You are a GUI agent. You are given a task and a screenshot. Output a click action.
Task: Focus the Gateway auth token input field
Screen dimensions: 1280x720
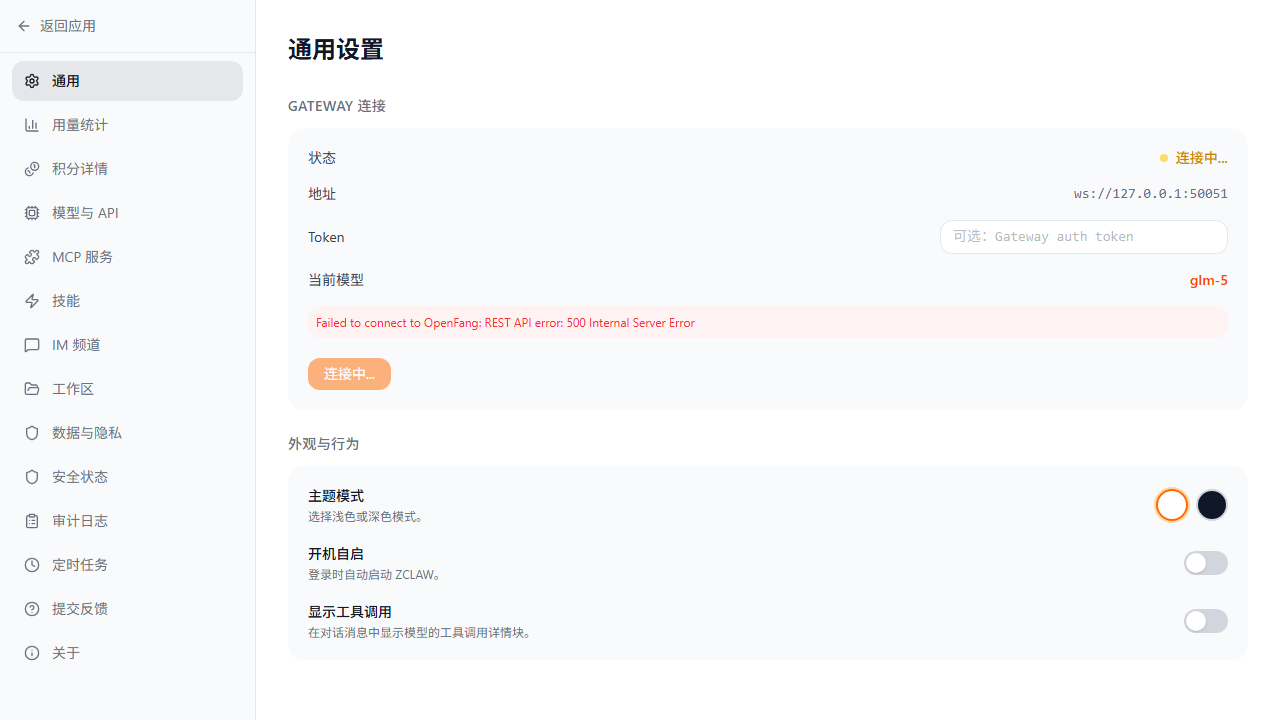(1083, 237)
